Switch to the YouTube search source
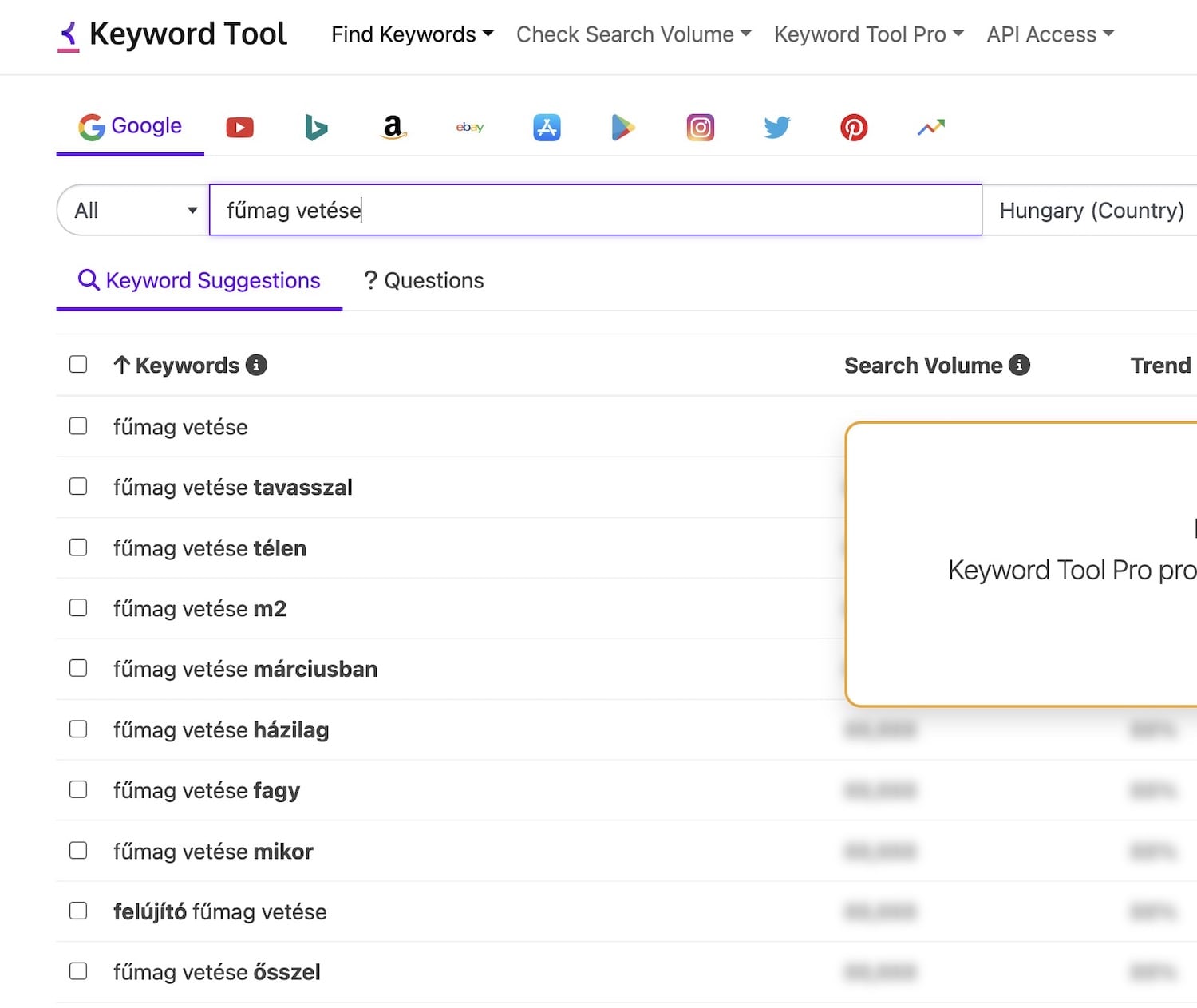Viewport: 1197px width, 1008px height. coord(239,128)
